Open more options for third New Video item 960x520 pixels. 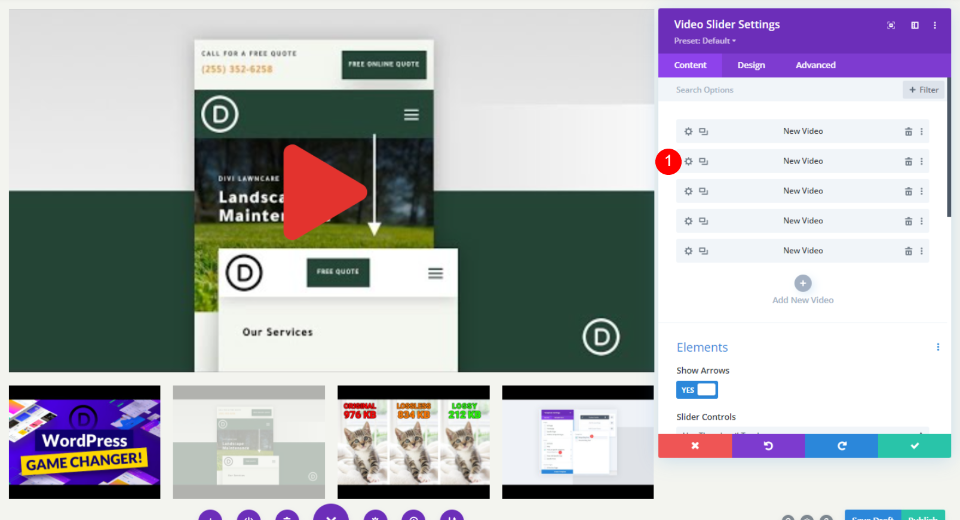(x=921, y=192)
